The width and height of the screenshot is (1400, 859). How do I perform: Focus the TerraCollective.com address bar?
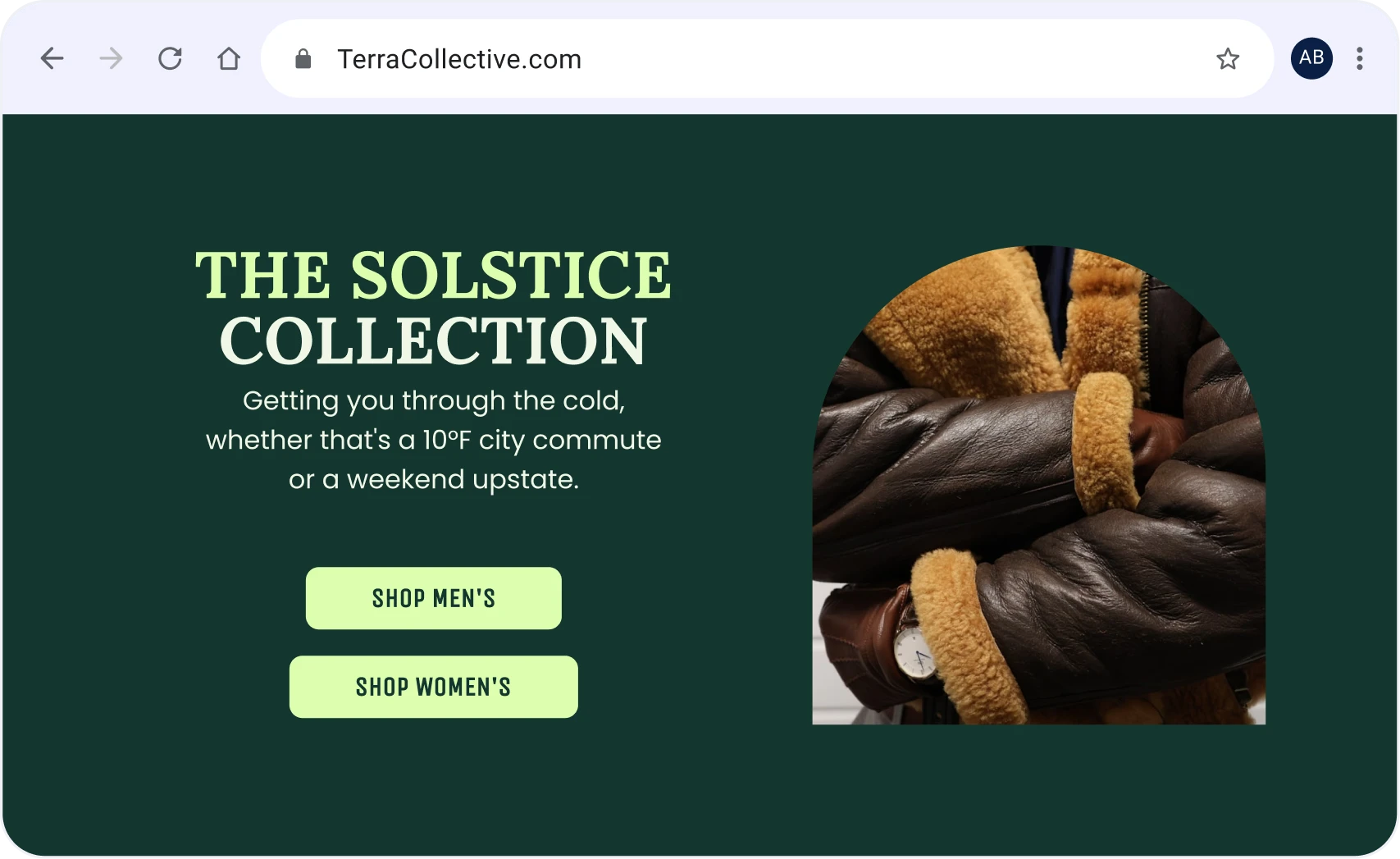coord(767,58)
